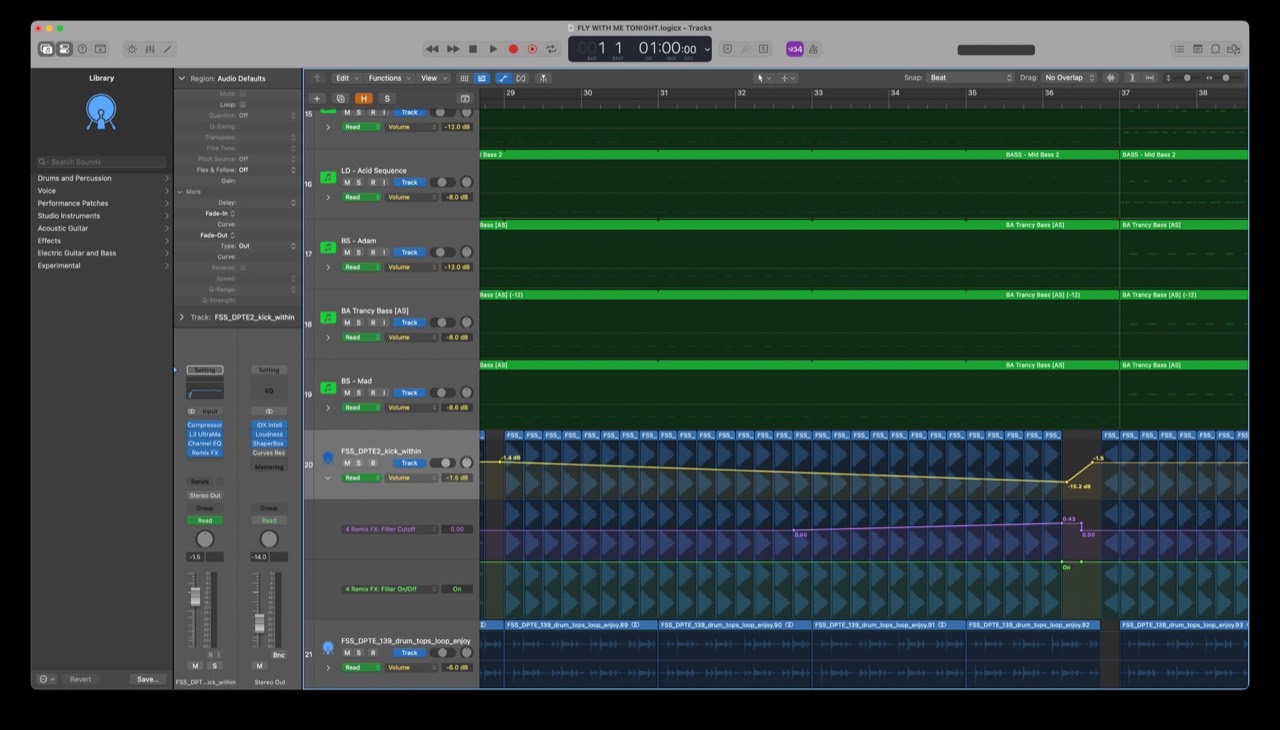This screenshot has height=730, width=1280.
Task: Click the Catch Playhead button
Action: pos(543,78)
